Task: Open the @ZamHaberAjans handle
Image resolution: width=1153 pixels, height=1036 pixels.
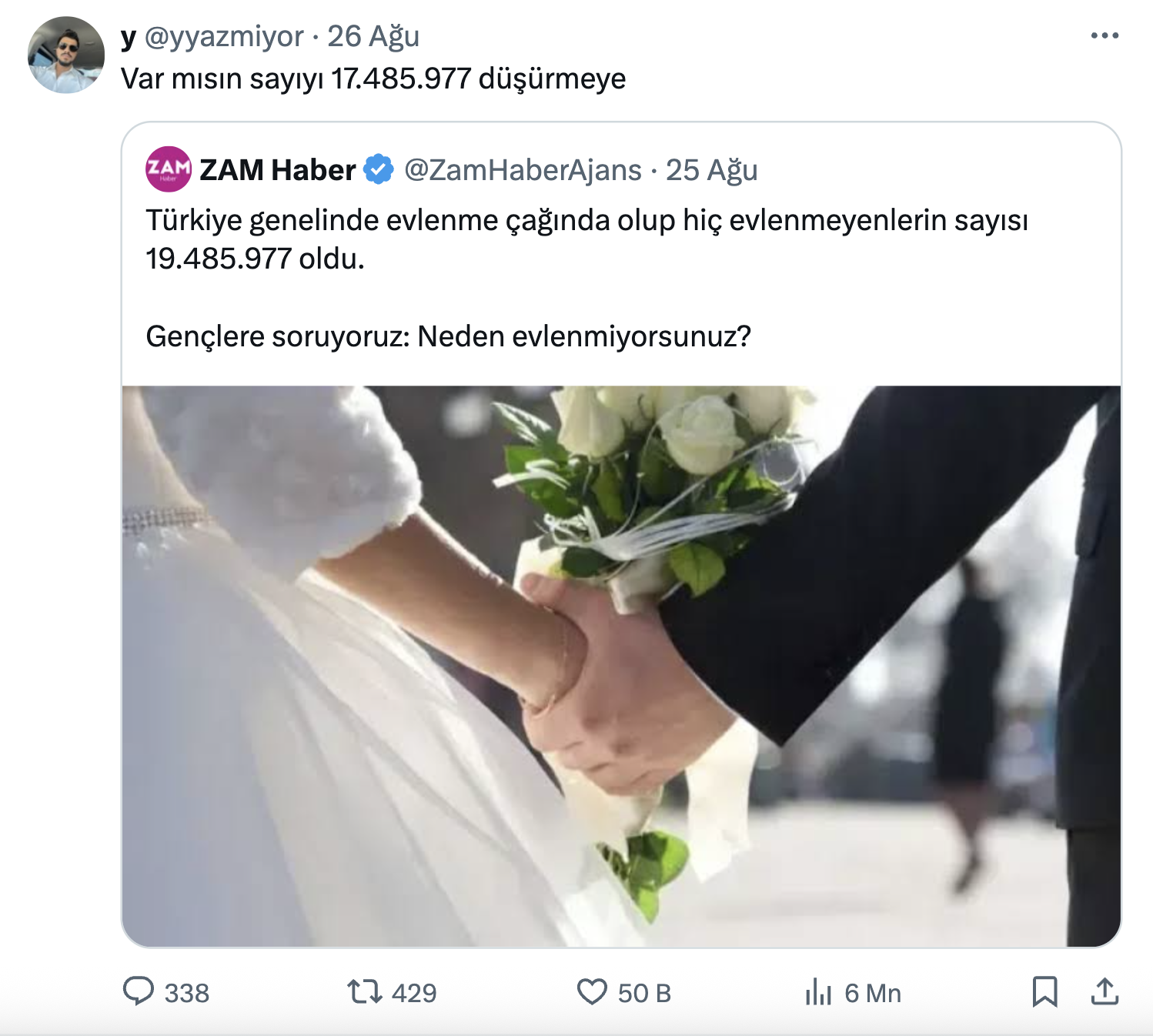Action: pos(523,170)
